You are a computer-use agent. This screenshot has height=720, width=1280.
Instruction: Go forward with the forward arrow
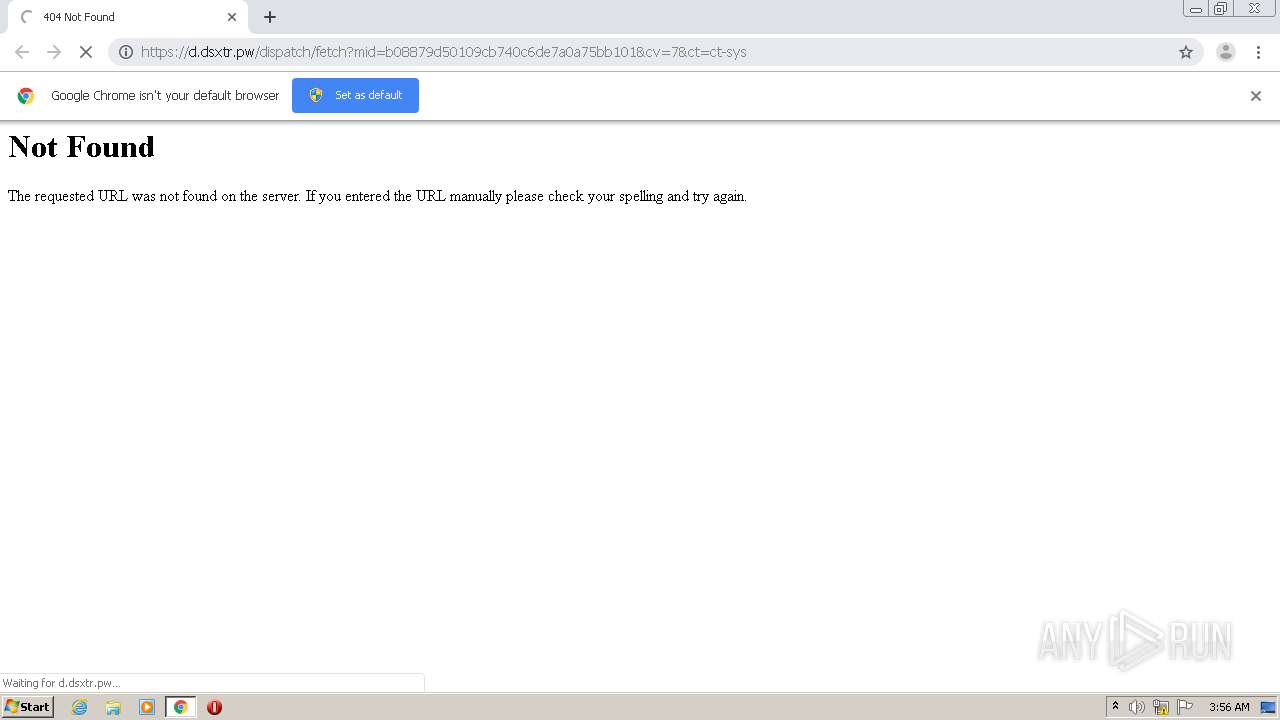pos(54,52)
